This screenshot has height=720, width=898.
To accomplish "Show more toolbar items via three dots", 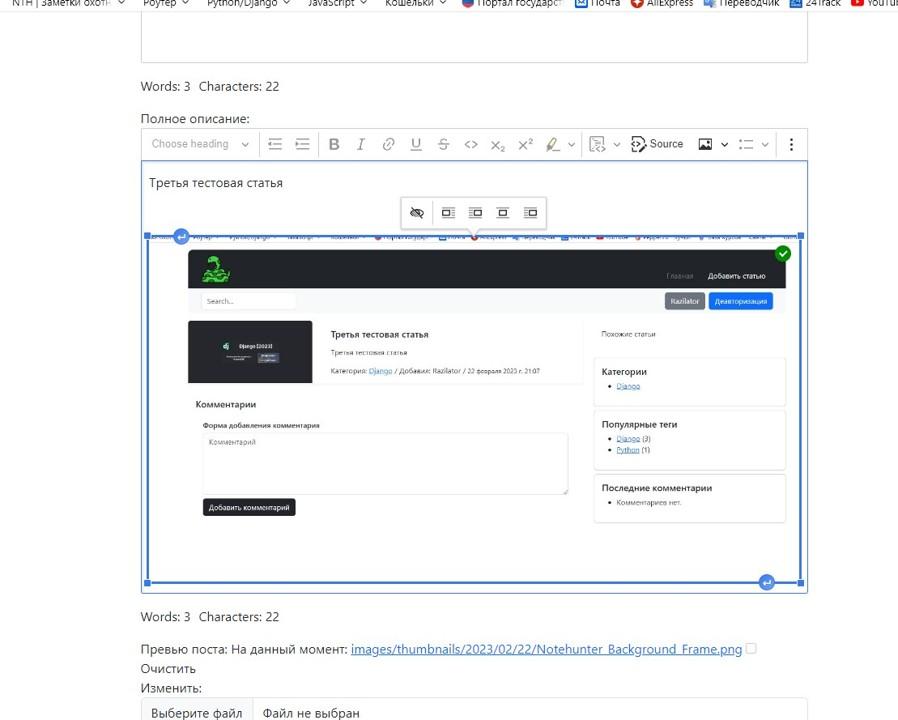I will pyautogui.click(x=791, y=144).
